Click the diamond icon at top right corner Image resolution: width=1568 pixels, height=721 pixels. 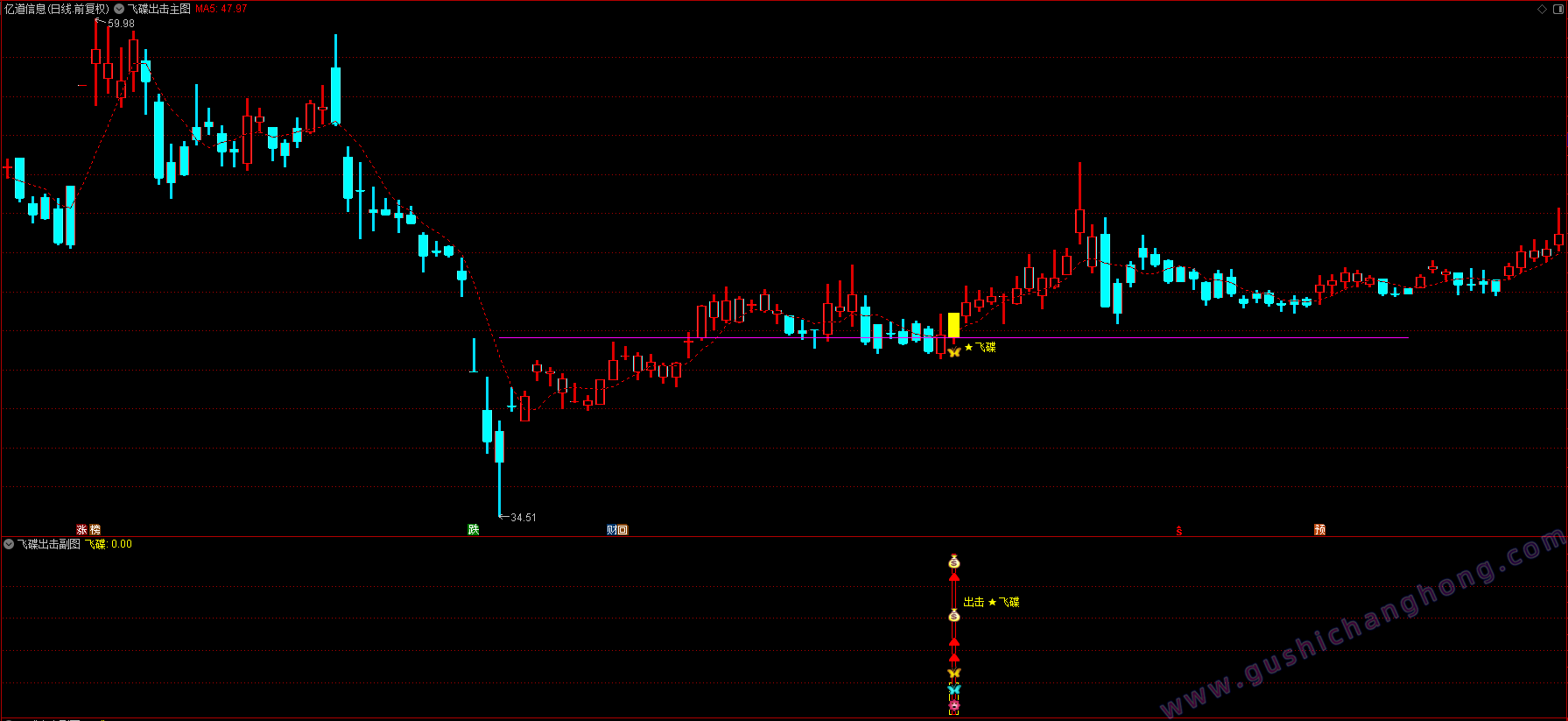pyautogui.click(x=1543, y=9)
